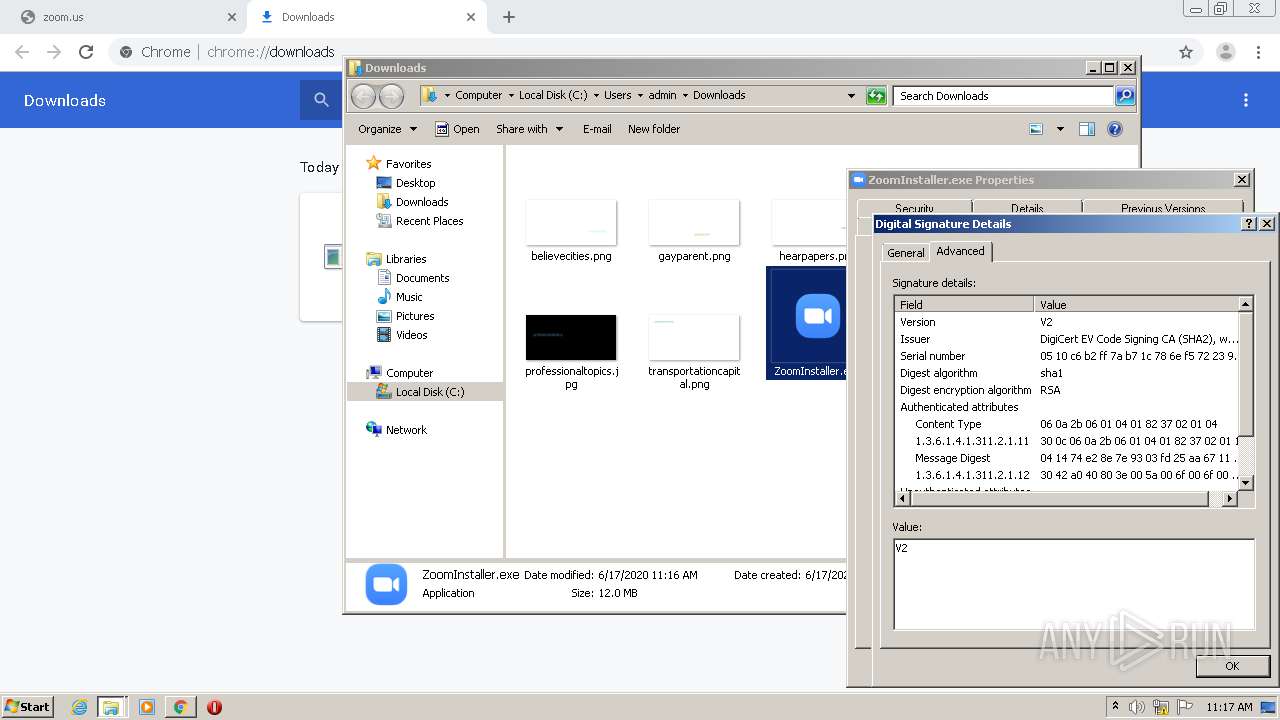Open Network in navigation pane
Image resolution: width=1280 pixels, height=720 pixels.
click(x=406, y=430)
